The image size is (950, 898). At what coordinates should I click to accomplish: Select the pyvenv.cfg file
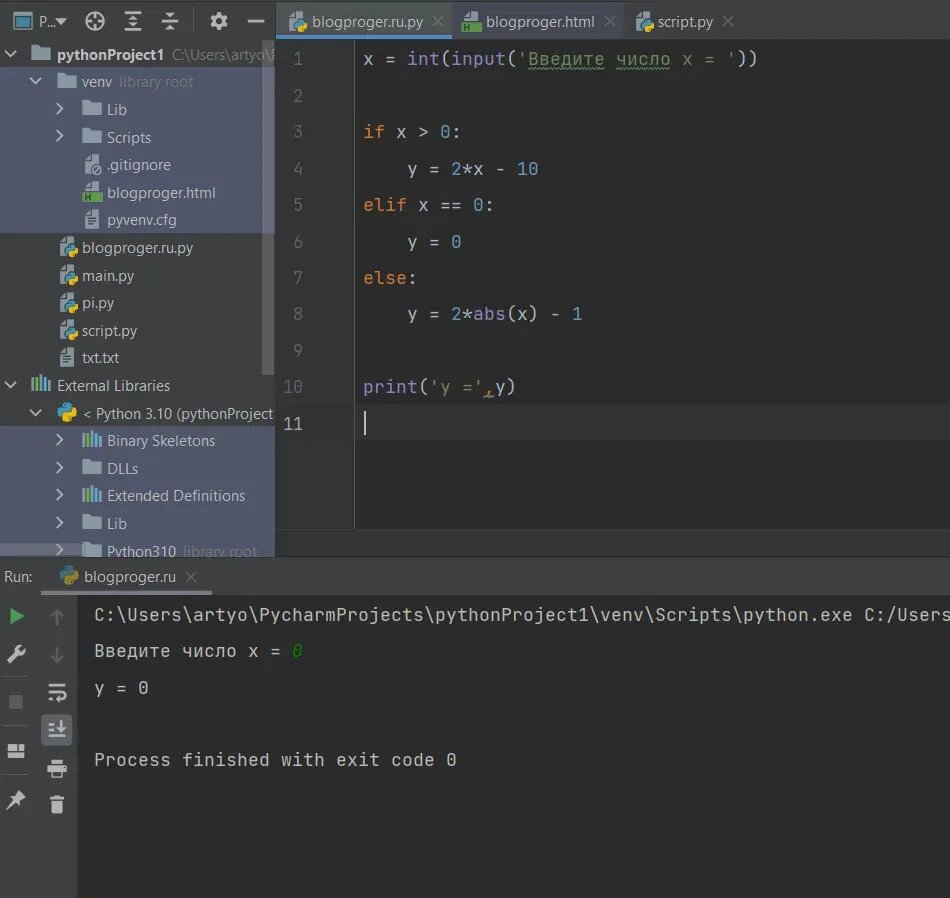[x=130, y=220]
